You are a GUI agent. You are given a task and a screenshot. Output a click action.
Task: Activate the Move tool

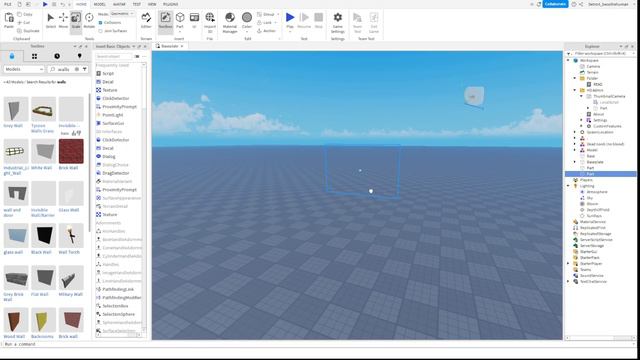click(63, 20)
